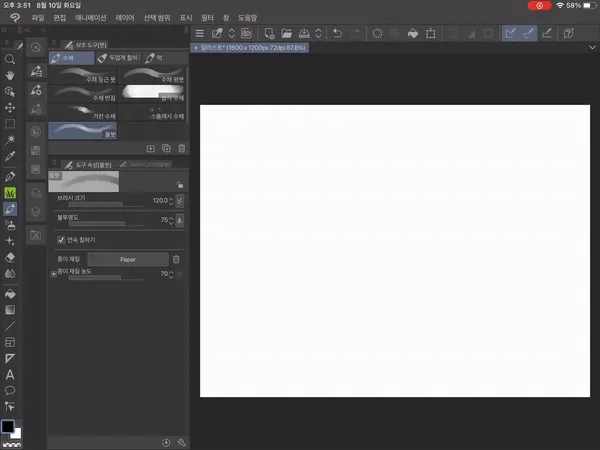
Task: Clear selection with dotted circle icon
Action: (377, 33)
